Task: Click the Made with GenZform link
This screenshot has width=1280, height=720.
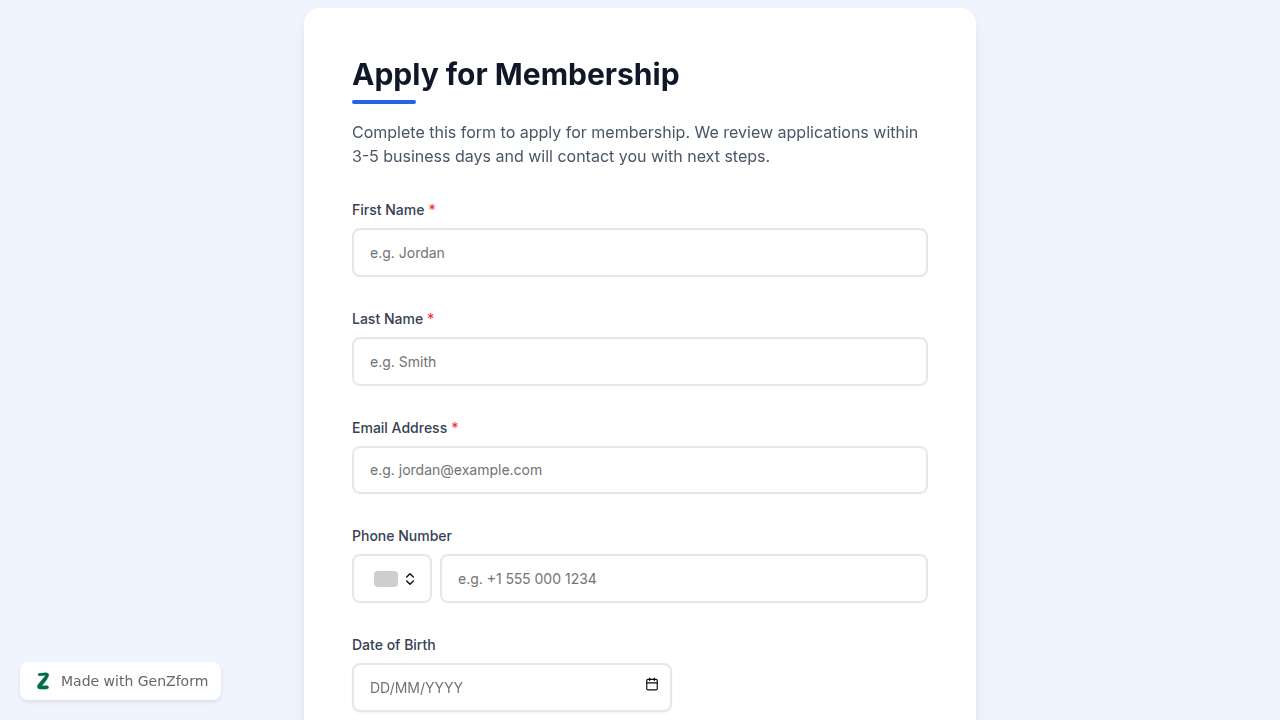Action: click(133, 680)
